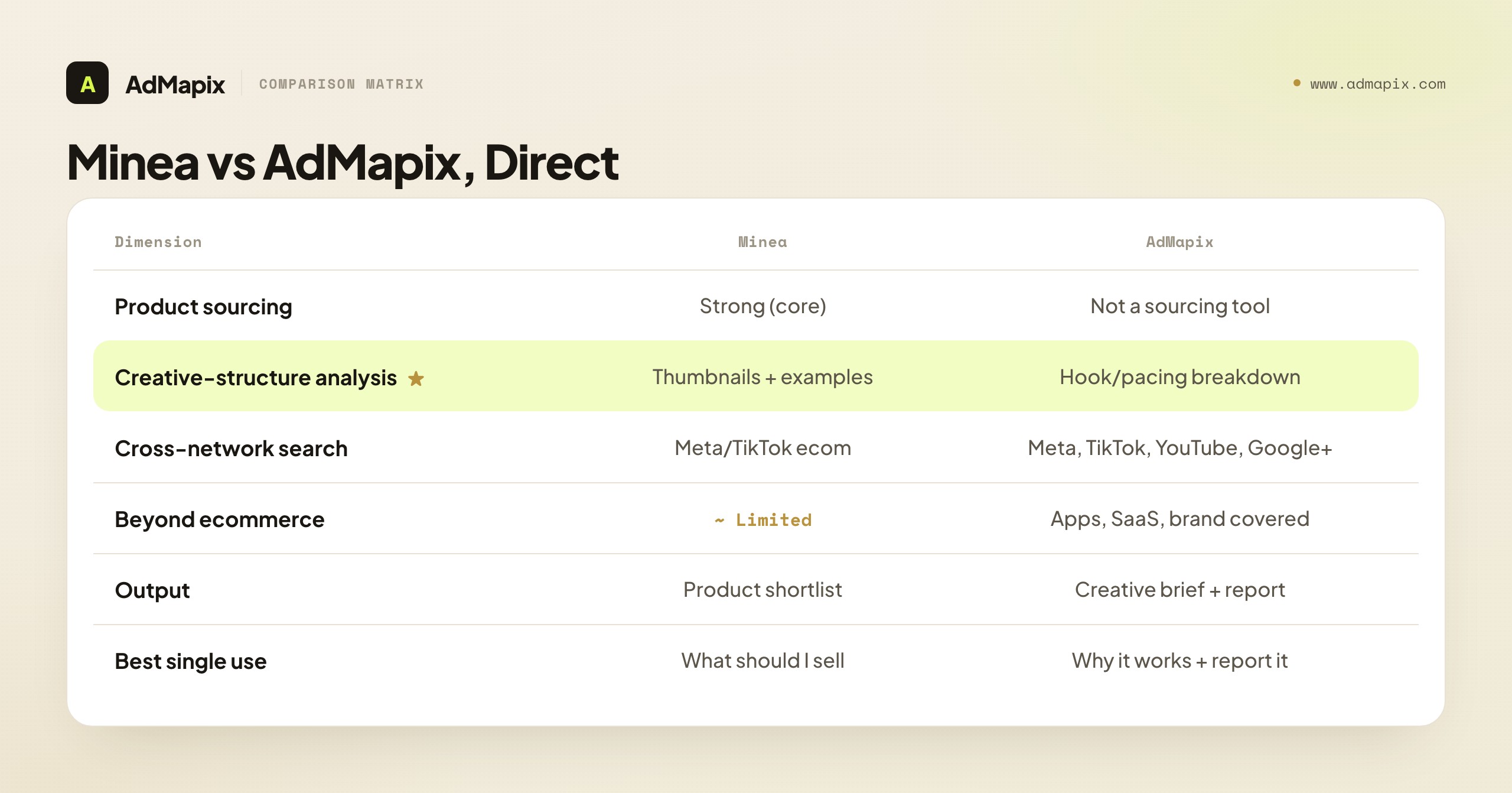
Task: Open the www.admapix.com link
Action: [1378, 84]
